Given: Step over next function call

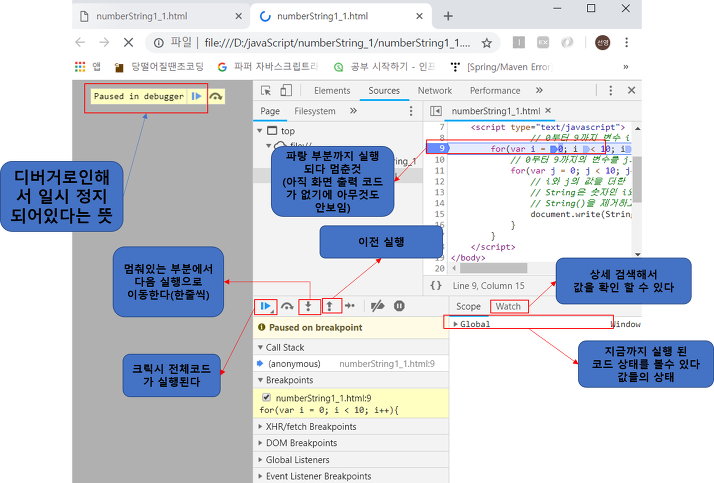Looking at the screenshot, I should [x=287, y=306].
